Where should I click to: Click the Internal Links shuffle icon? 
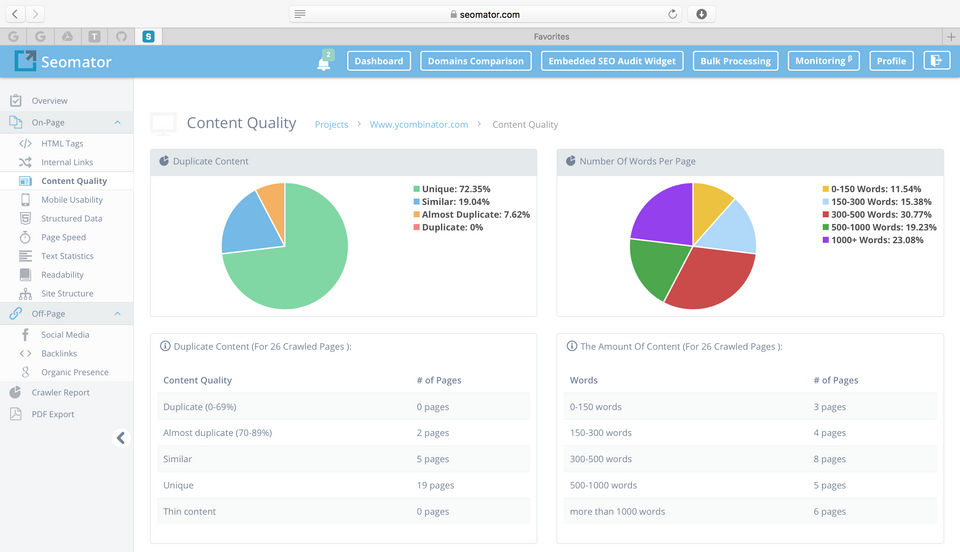(25, 162)
